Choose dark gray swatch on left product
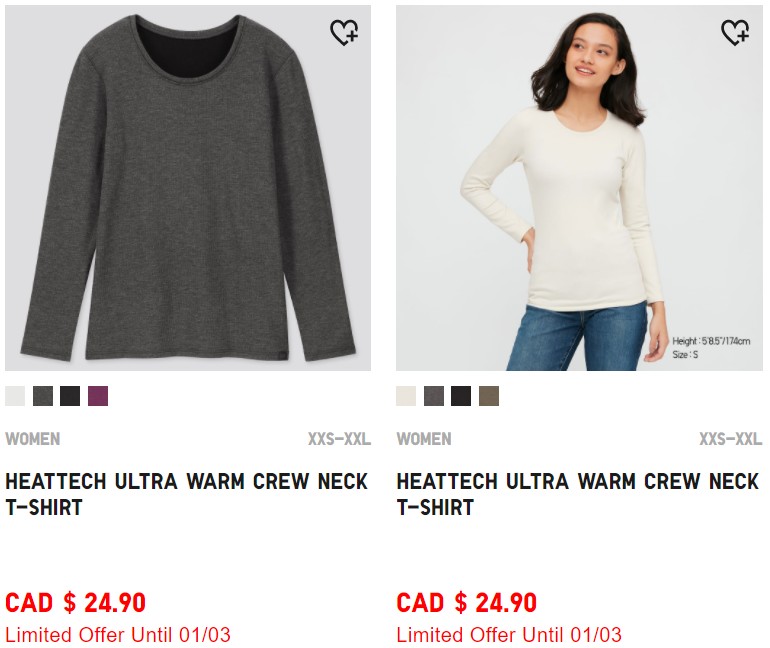This screenshot has width=770, height=648. (43, 396)
